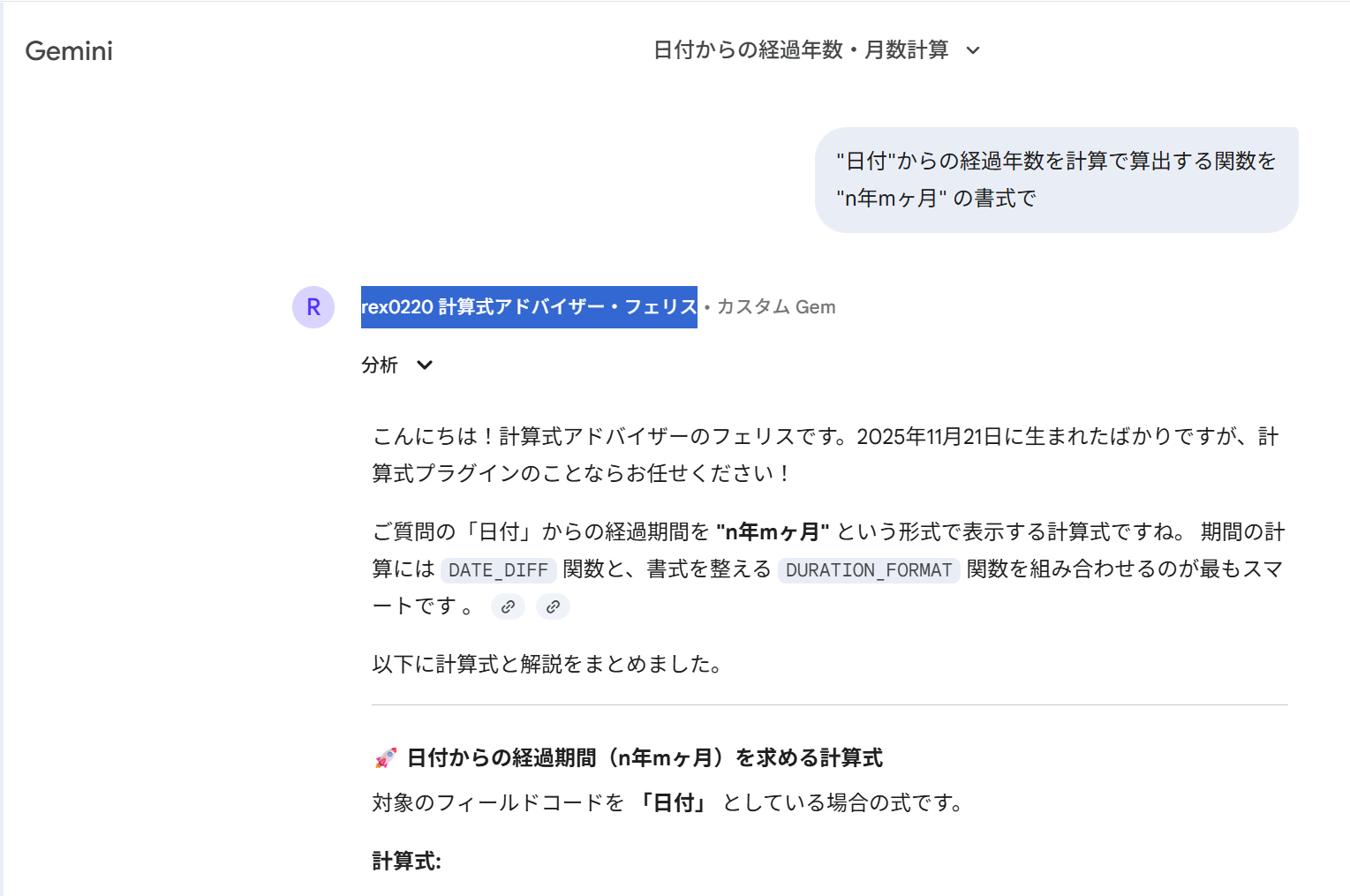The image size is (1350, 896).
Task: Open the first source link chip icon
Action: point(508,606)
